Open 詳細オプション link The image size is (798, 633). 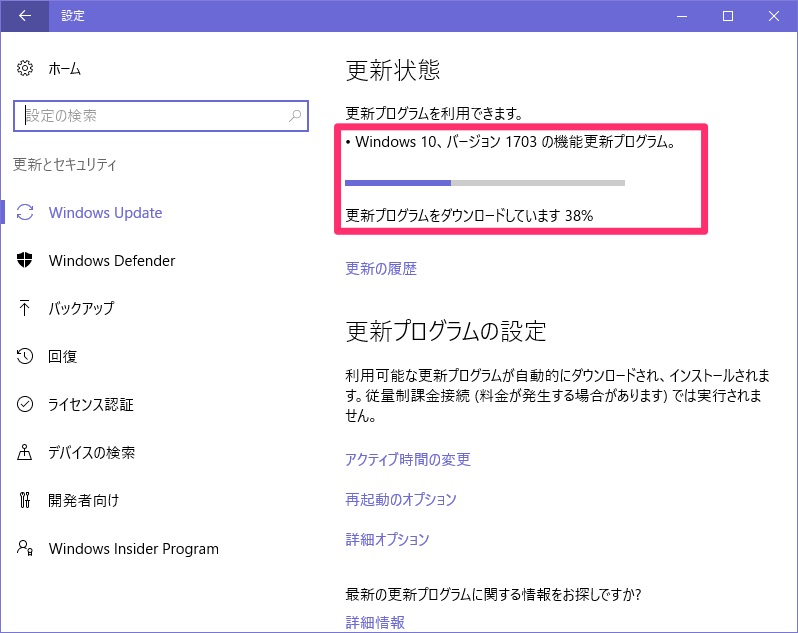point(387,539)
